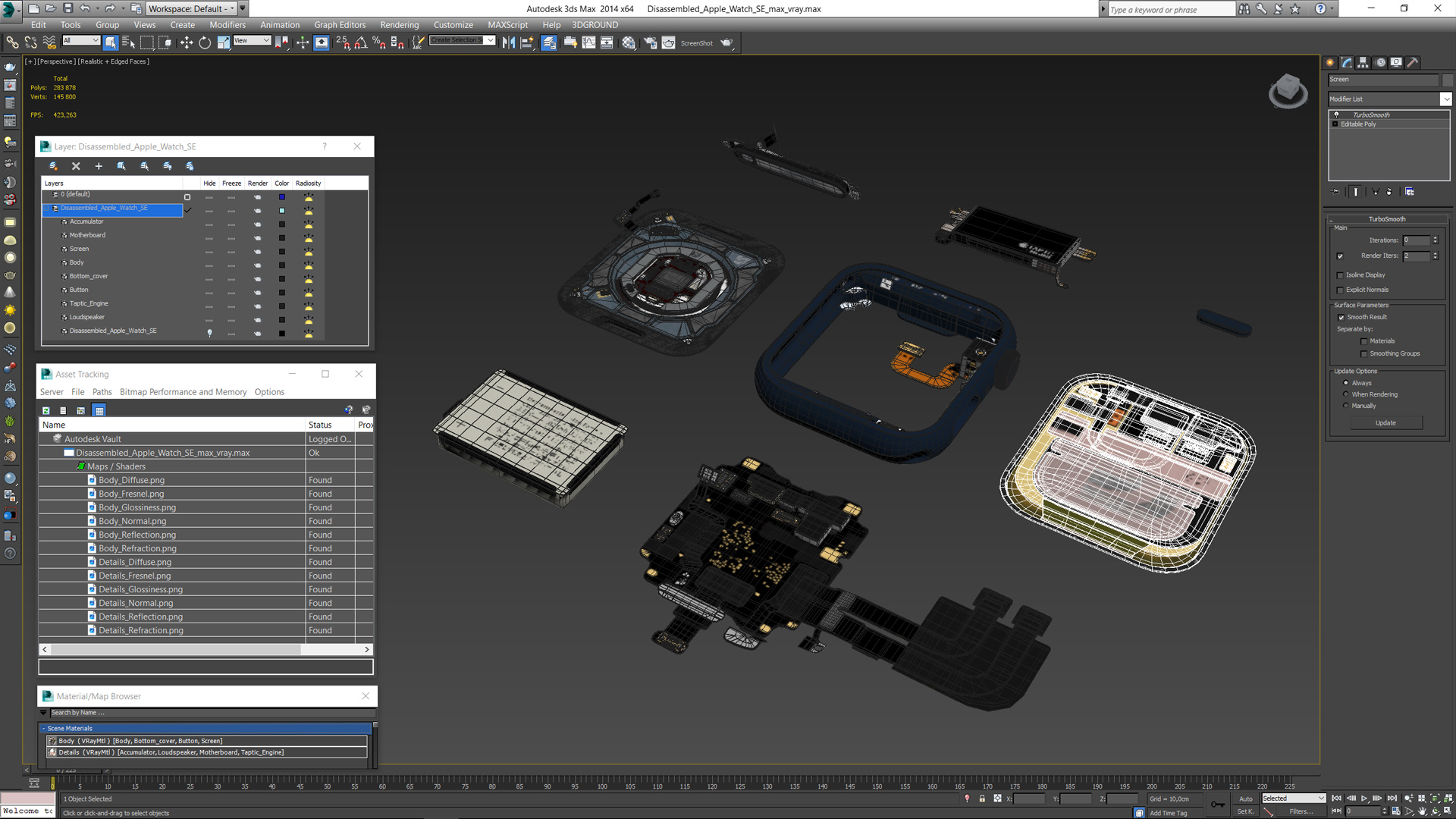Viewport: 1456px width, 819px height.
Task: Click Delete Layer X icon
Action: pyautogui.click(x=76, y=166)
